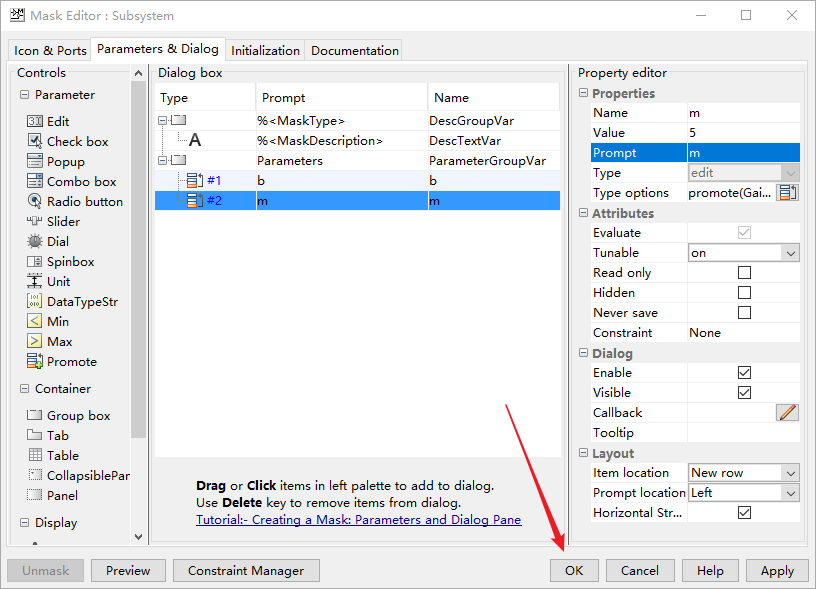Collapse the Parameter controls section
The image size is (816, 589).
tap(24, 95)
